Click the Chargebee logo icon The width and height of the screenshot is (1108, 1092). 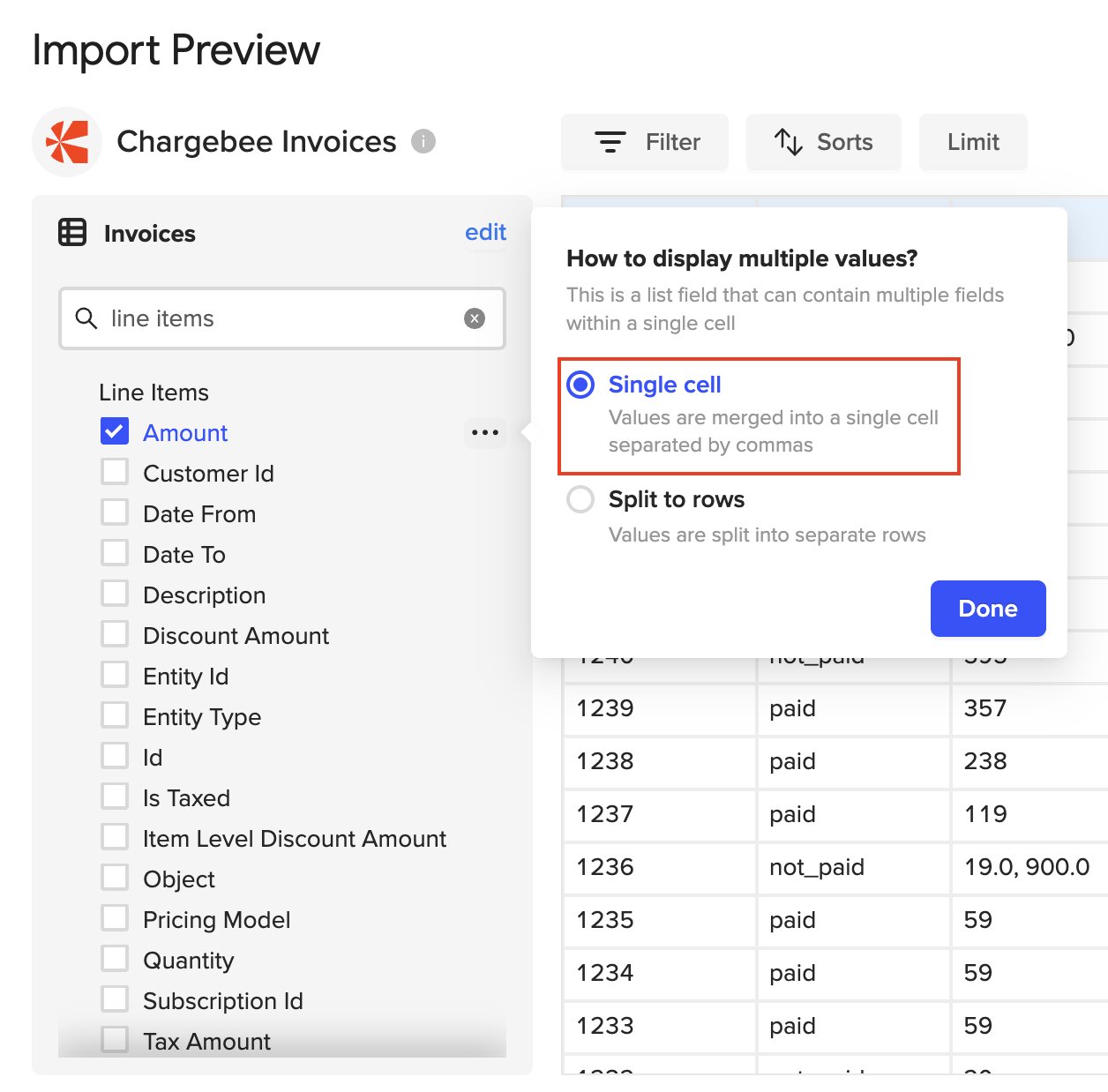(68, 142)
